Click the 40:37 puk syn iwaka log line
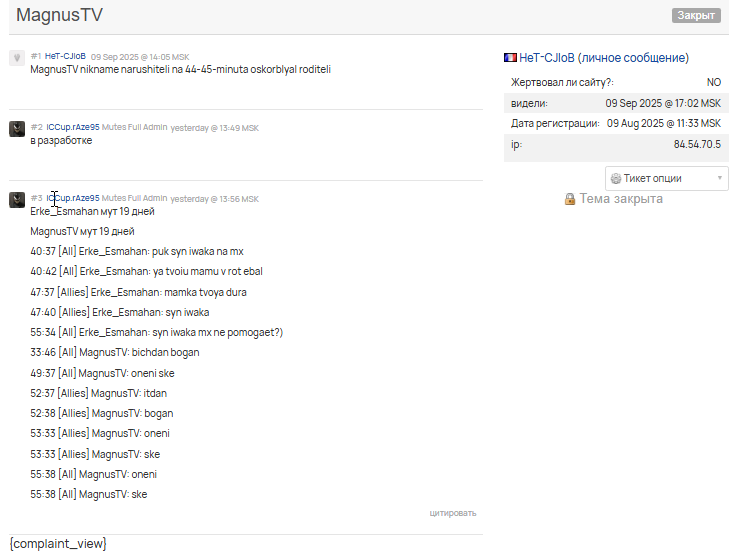The height and width of the screenshot is (553, 736). pyautogui.click(x=137, y=252)
